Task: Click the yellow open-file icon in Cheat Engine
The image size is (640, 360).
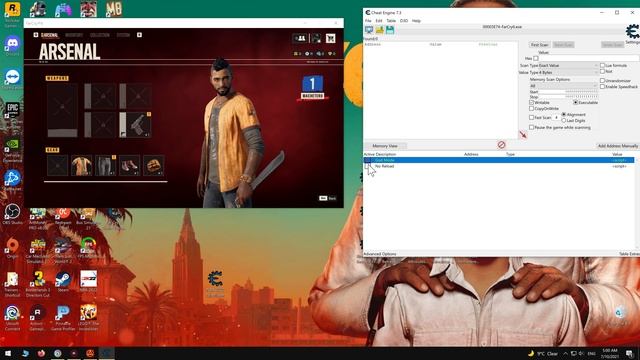Action: pyautogui.click(x=380, y=30)
